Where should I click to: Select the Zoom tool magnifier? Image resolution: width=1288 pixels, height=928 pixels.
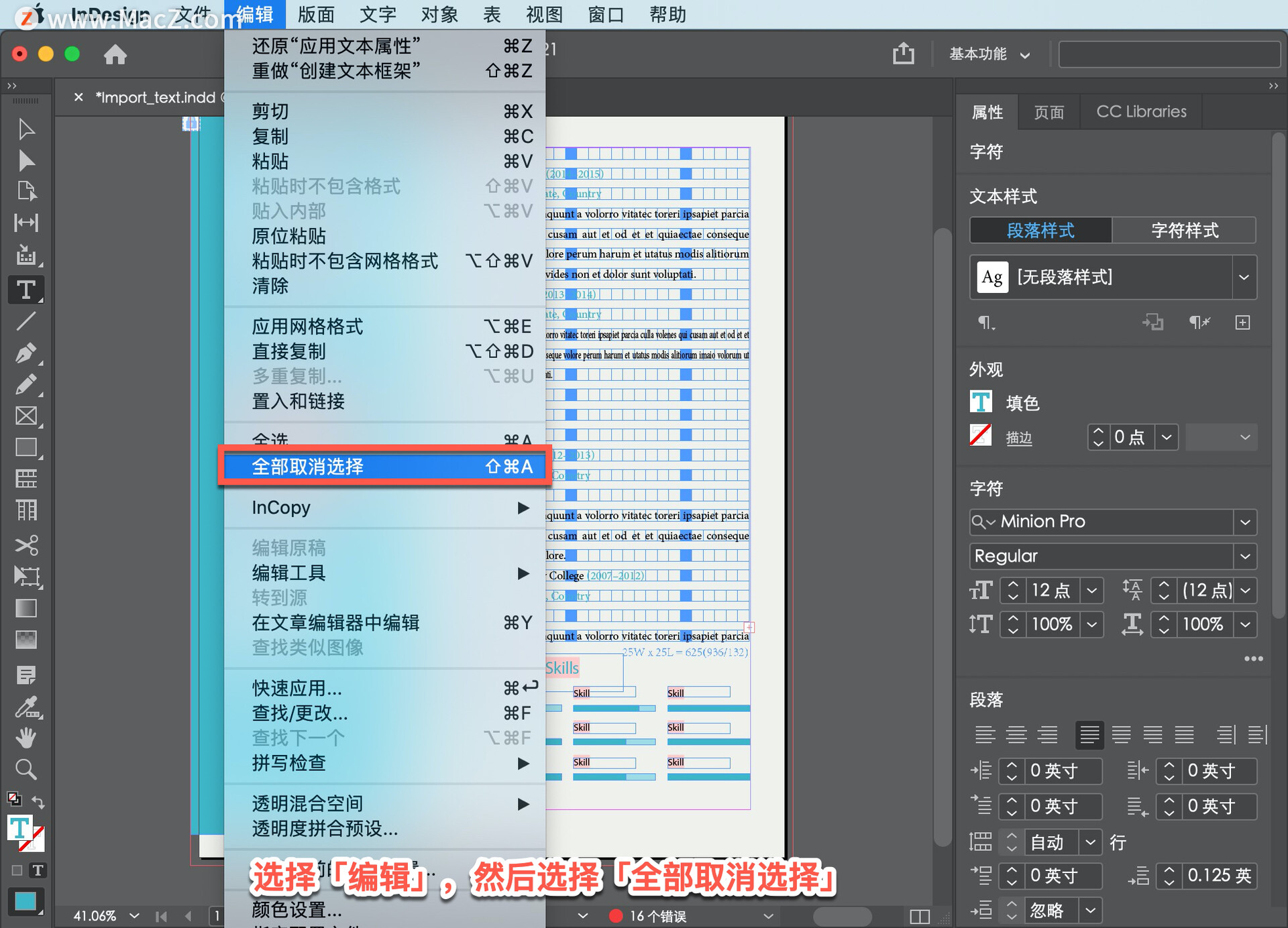(x=25, y=769)
